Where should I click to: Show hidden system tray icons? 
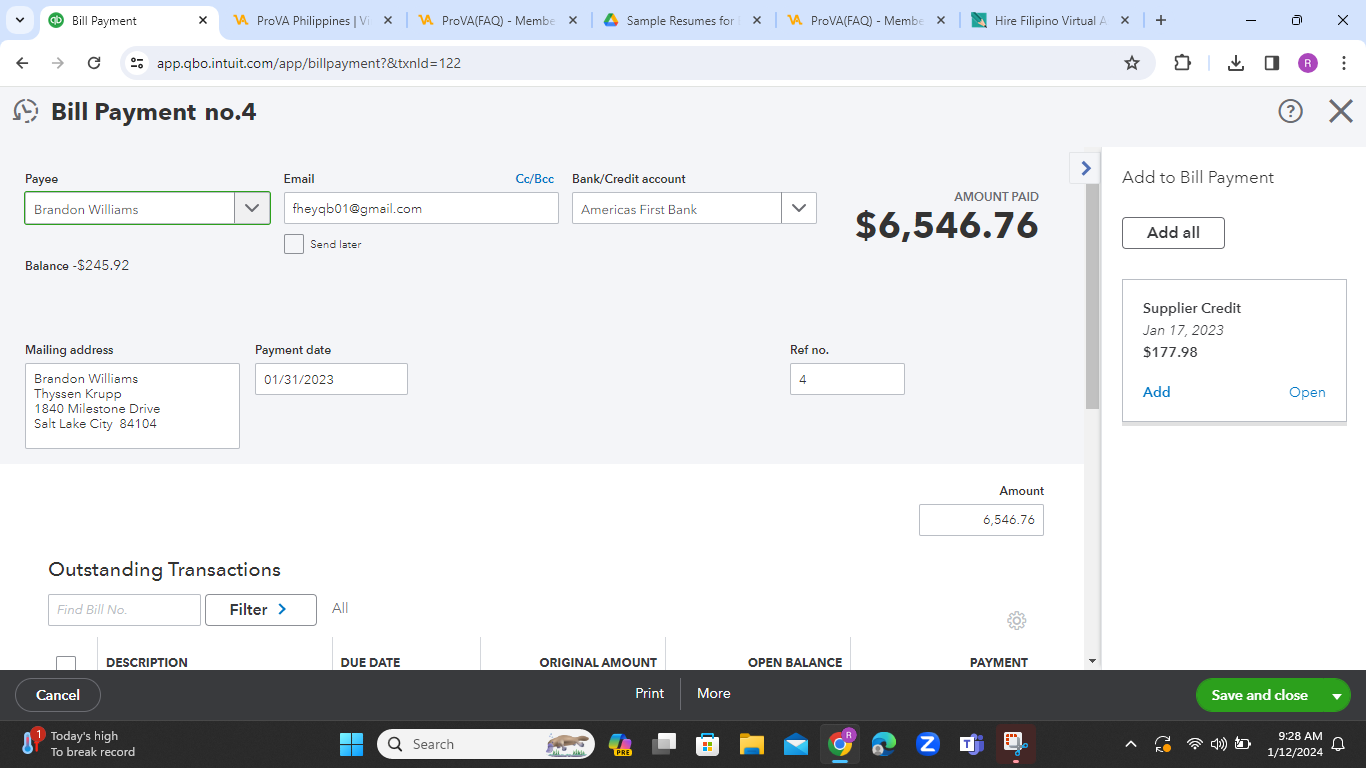pyautogui.click(x=1131, y=744)
